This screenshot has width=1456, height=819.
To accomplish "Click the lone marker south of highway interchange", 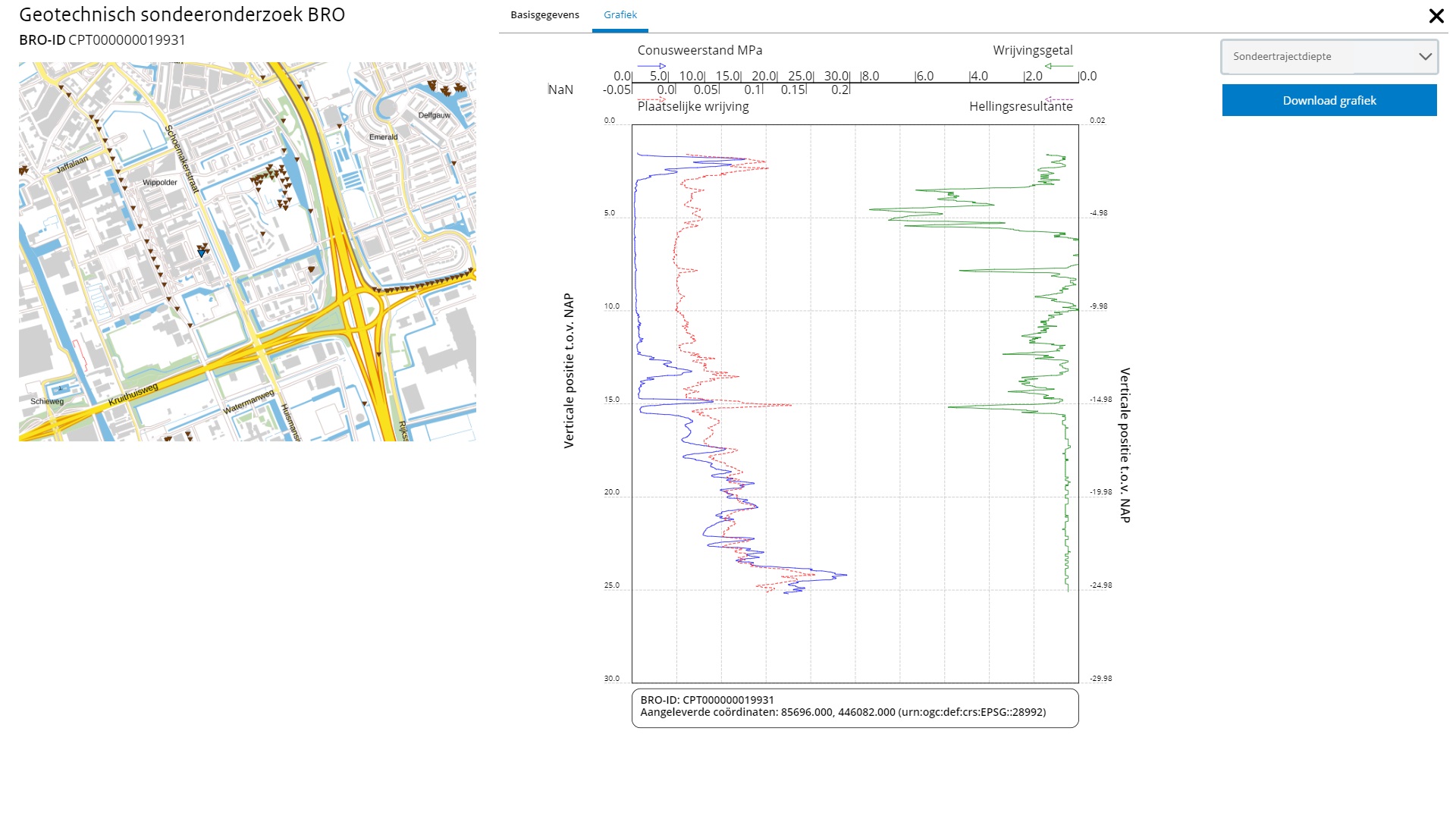I will click(379, 353).
